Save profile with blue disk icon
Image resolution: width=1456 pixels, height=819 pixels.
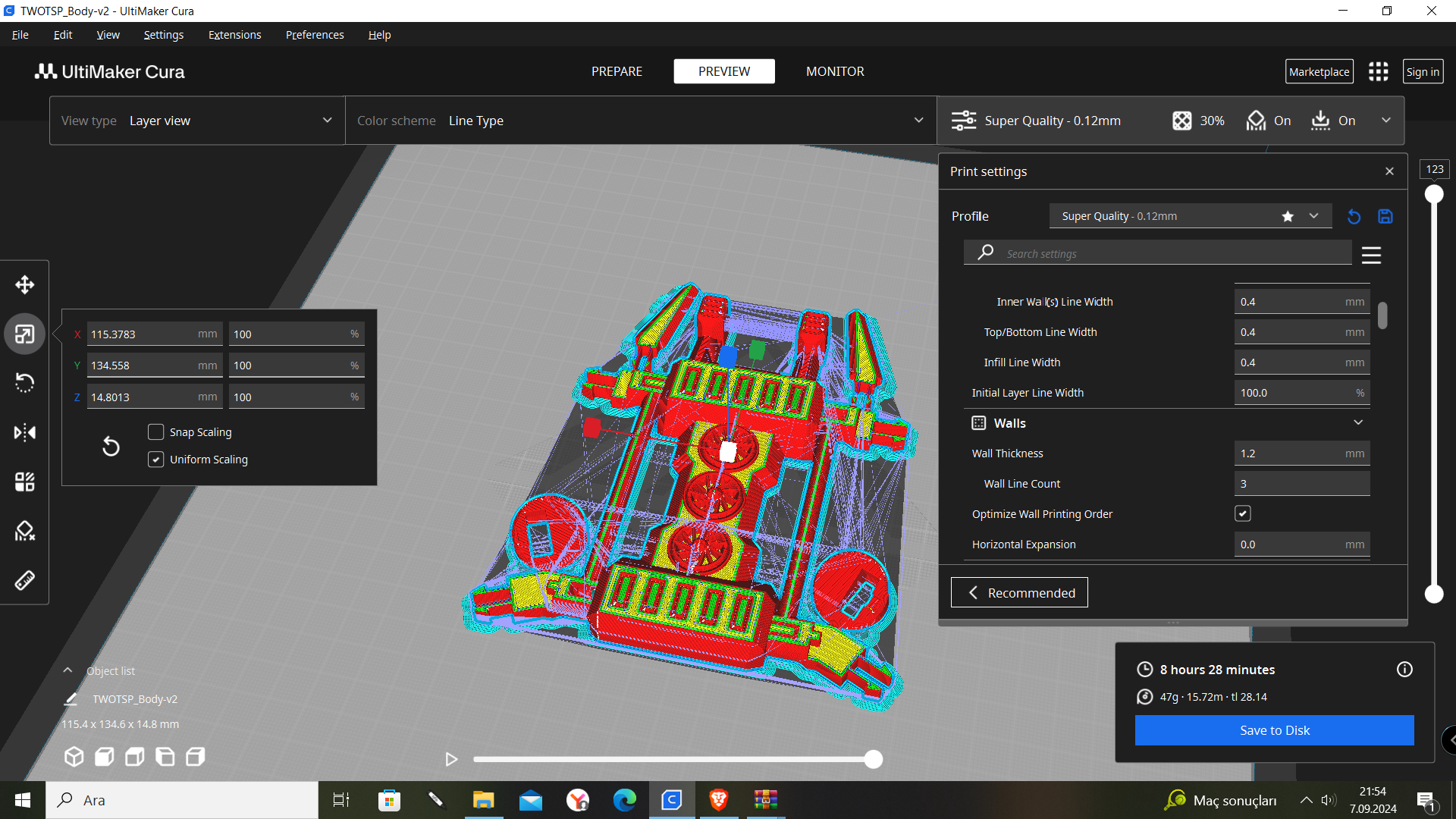pos(1385,217)
